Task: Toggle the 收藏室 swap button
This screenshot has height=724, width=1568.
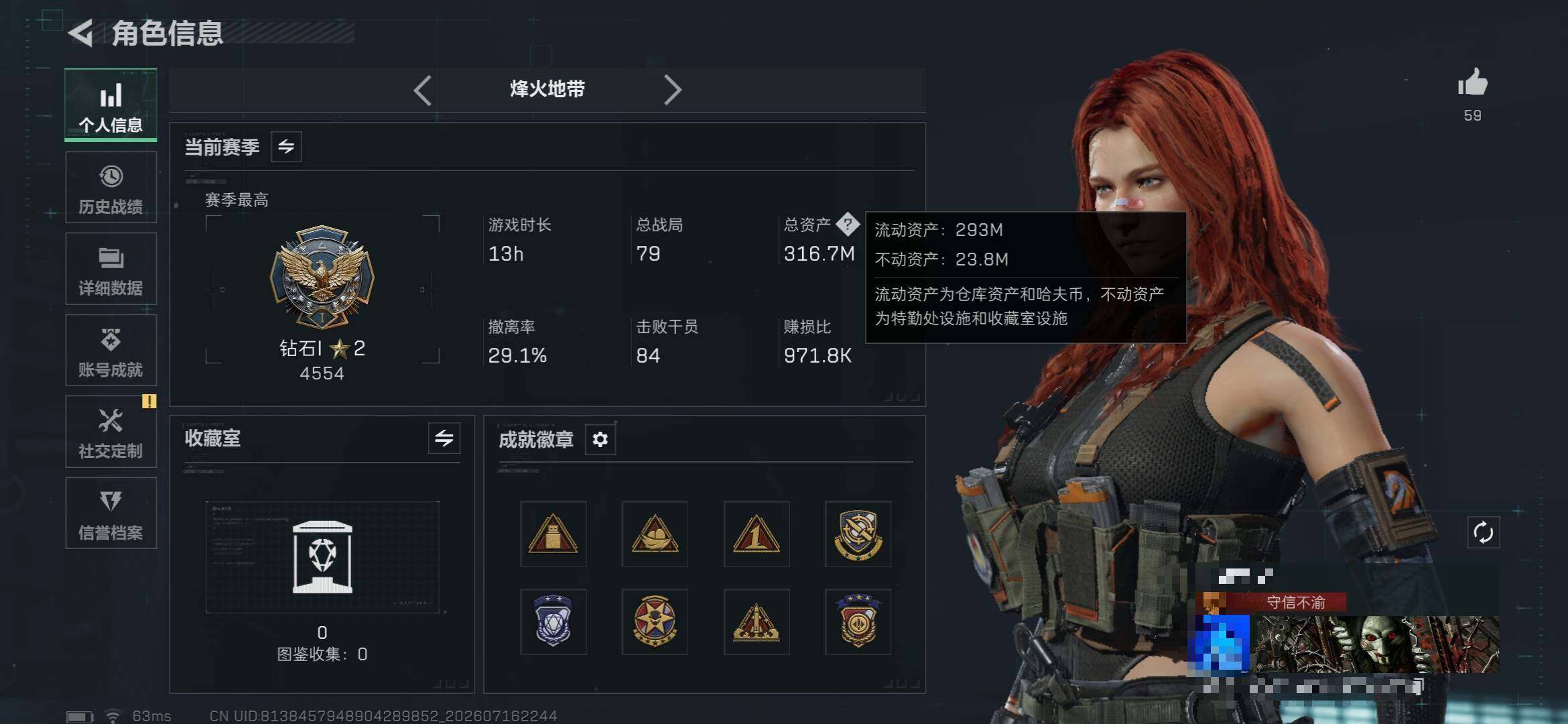Action: 444,438
